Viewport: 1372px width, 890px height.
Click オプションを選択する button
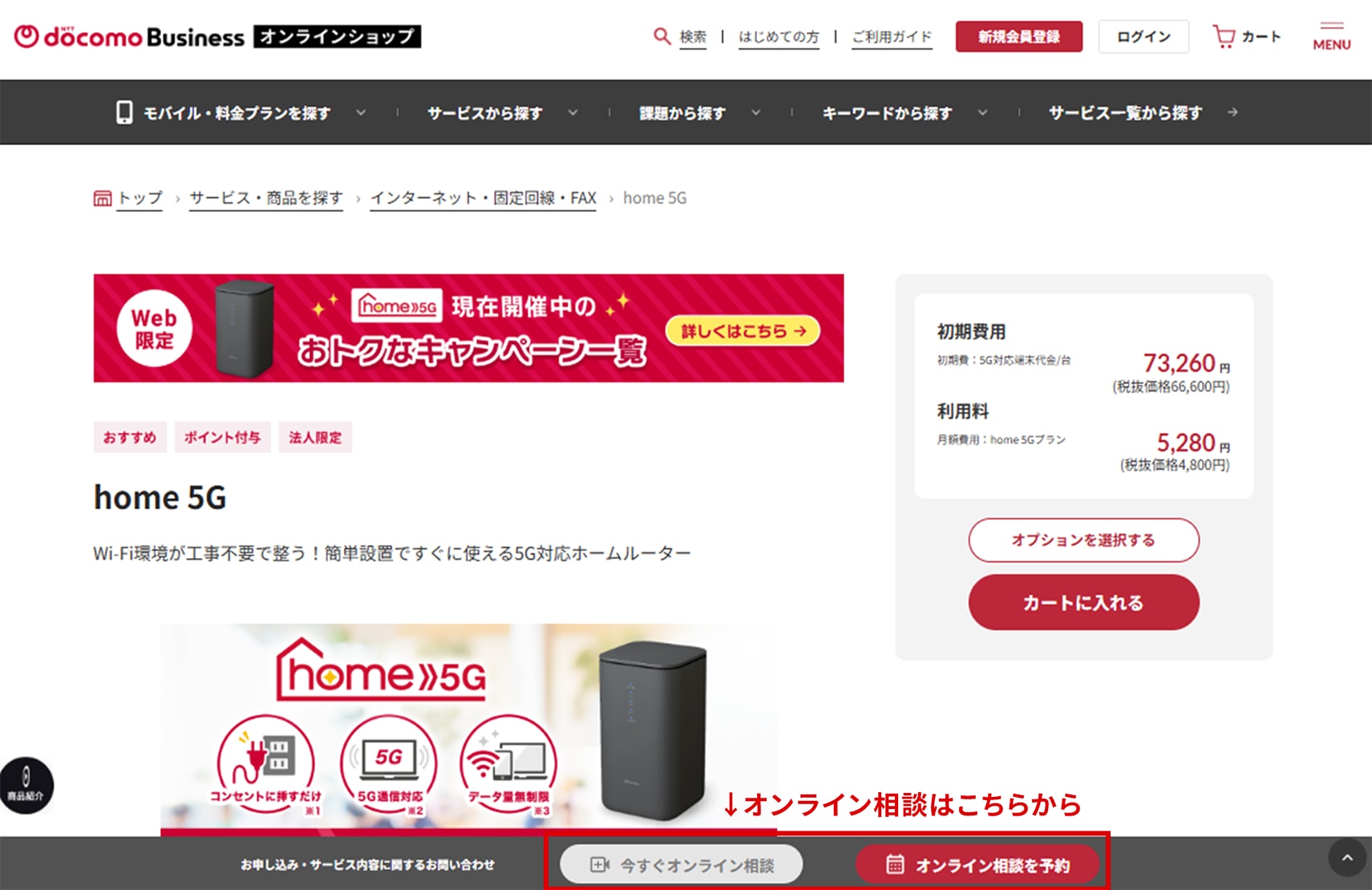point(1083,540)
